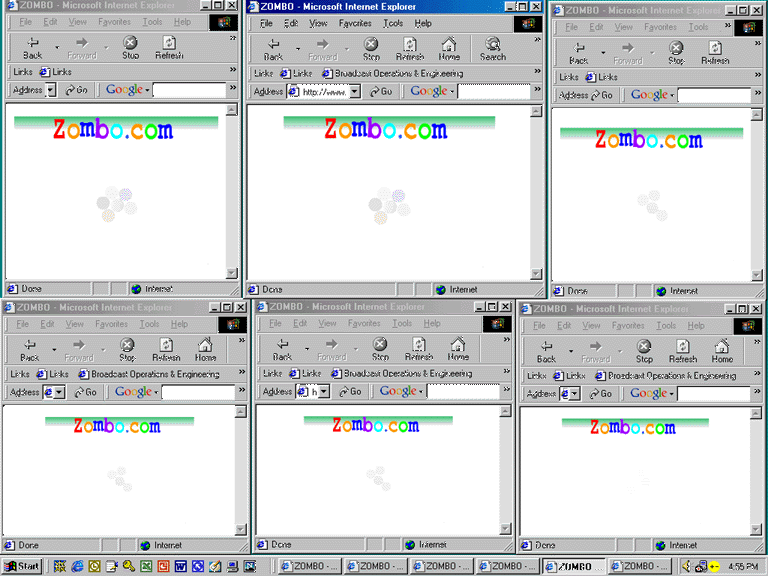
Task: Click Stop in the top-right ZOMBO window
Action: 676,53
